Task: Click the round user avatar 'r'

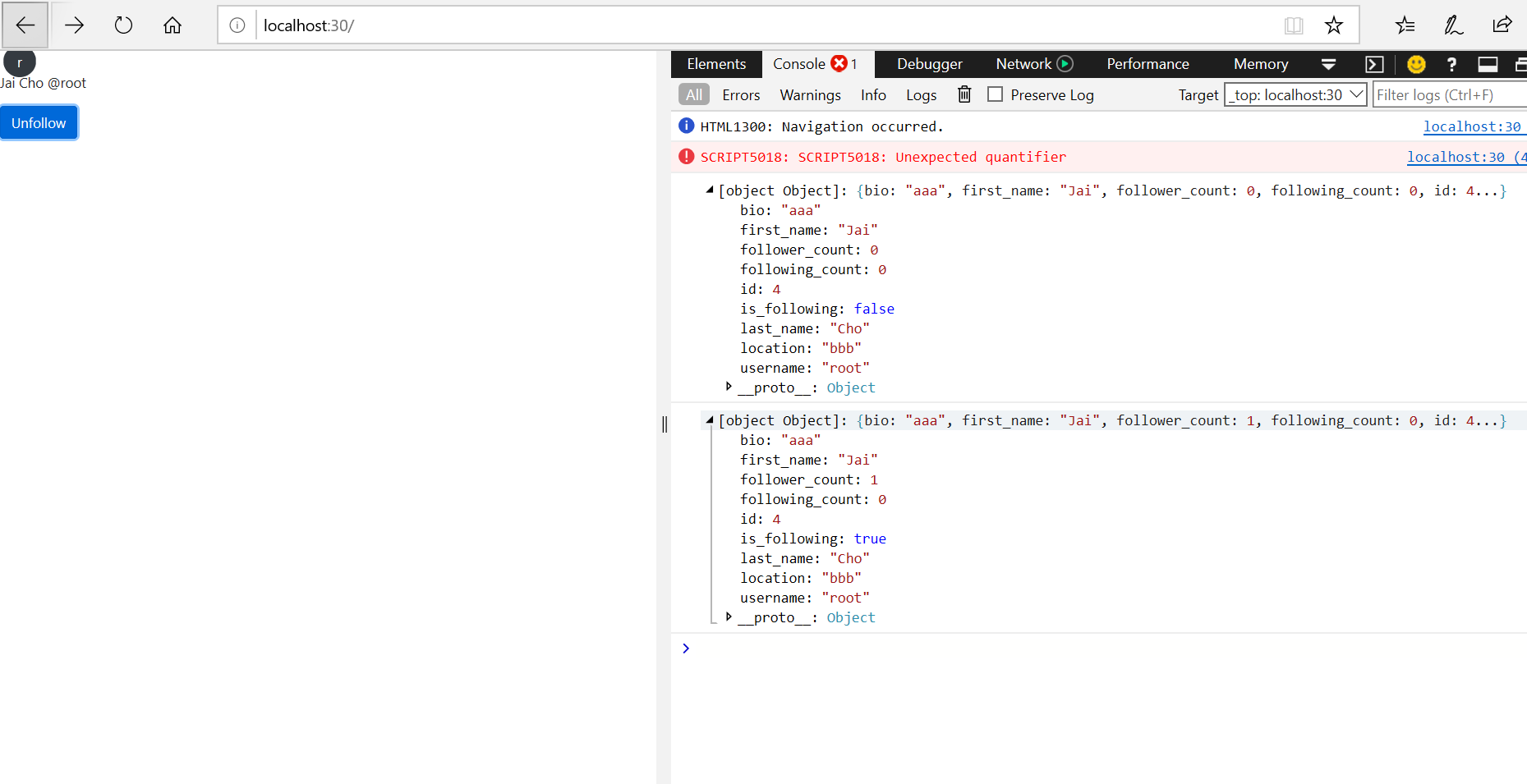Action: point(20,62)
